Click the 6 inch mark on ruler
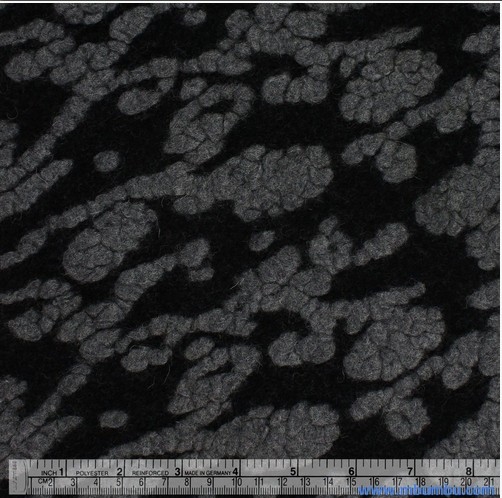502x498 pixels. click(x=351, y=472)
